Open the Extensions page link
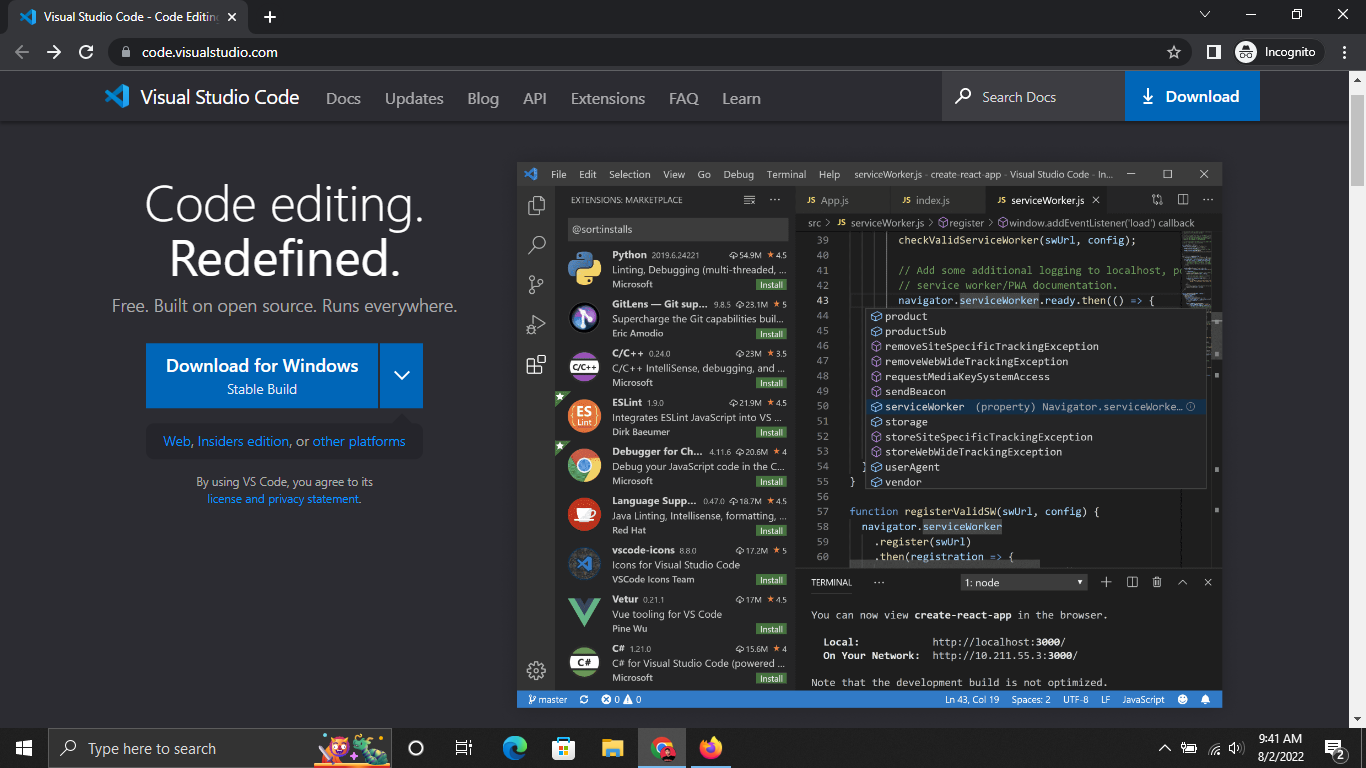Screen dimensions: 1366x768 tap(608, 98)
